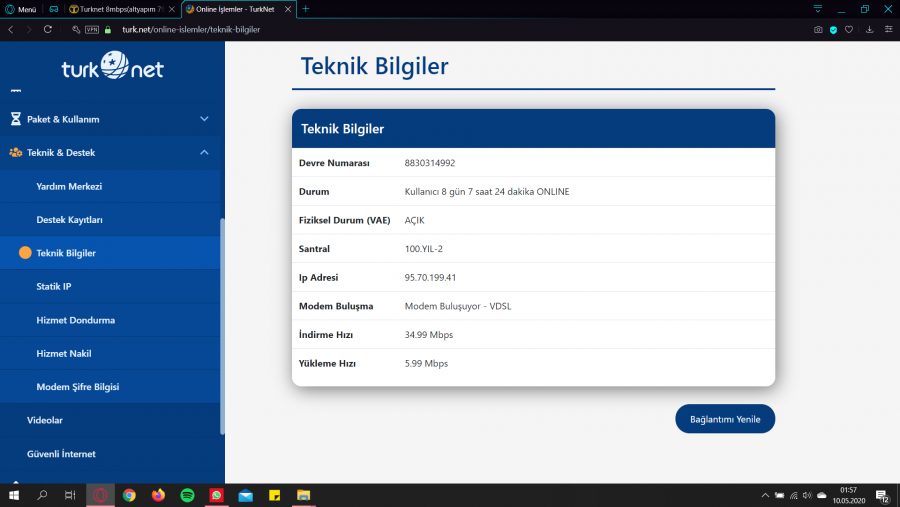900x507 pixels.
Task: Open the Hizmet Dondurma page
Action: (76, 320)
